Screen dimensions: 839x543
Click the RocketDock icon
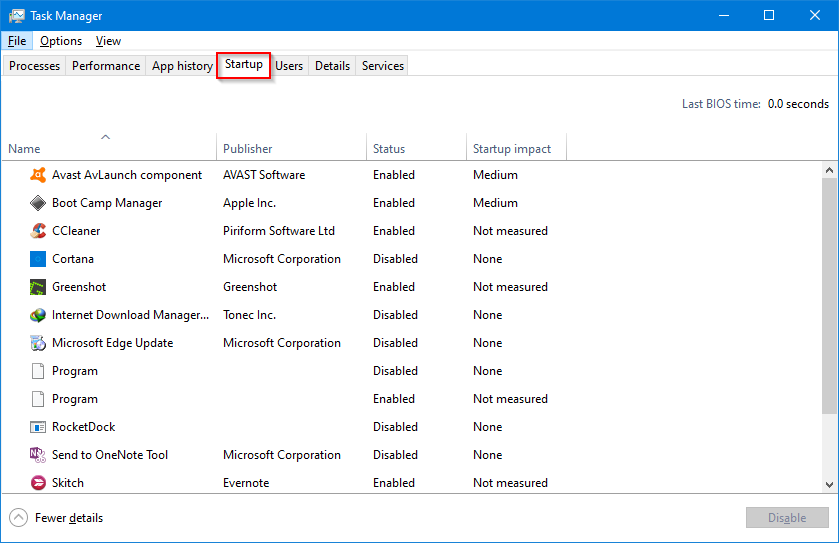(38, 427)
